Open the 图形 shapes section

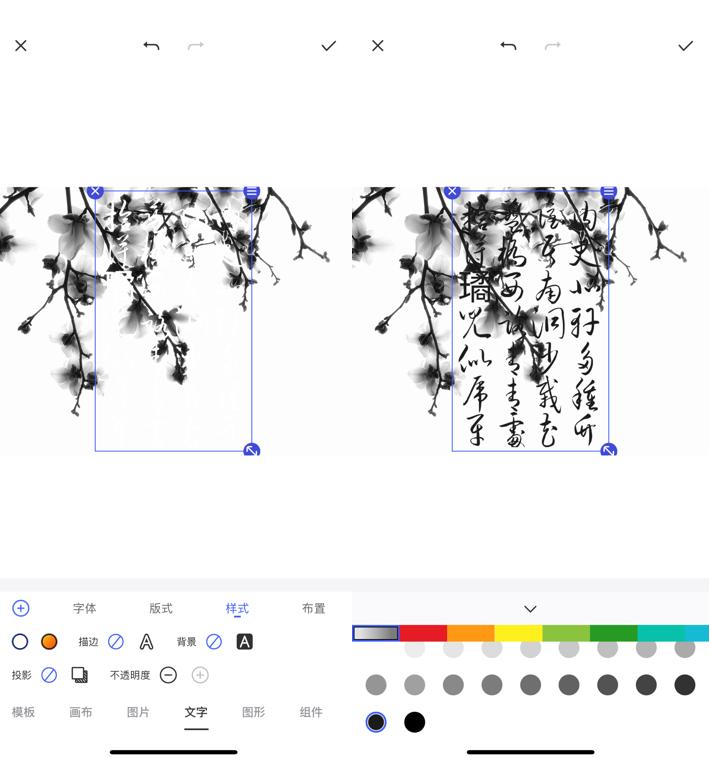coord(253,712)
